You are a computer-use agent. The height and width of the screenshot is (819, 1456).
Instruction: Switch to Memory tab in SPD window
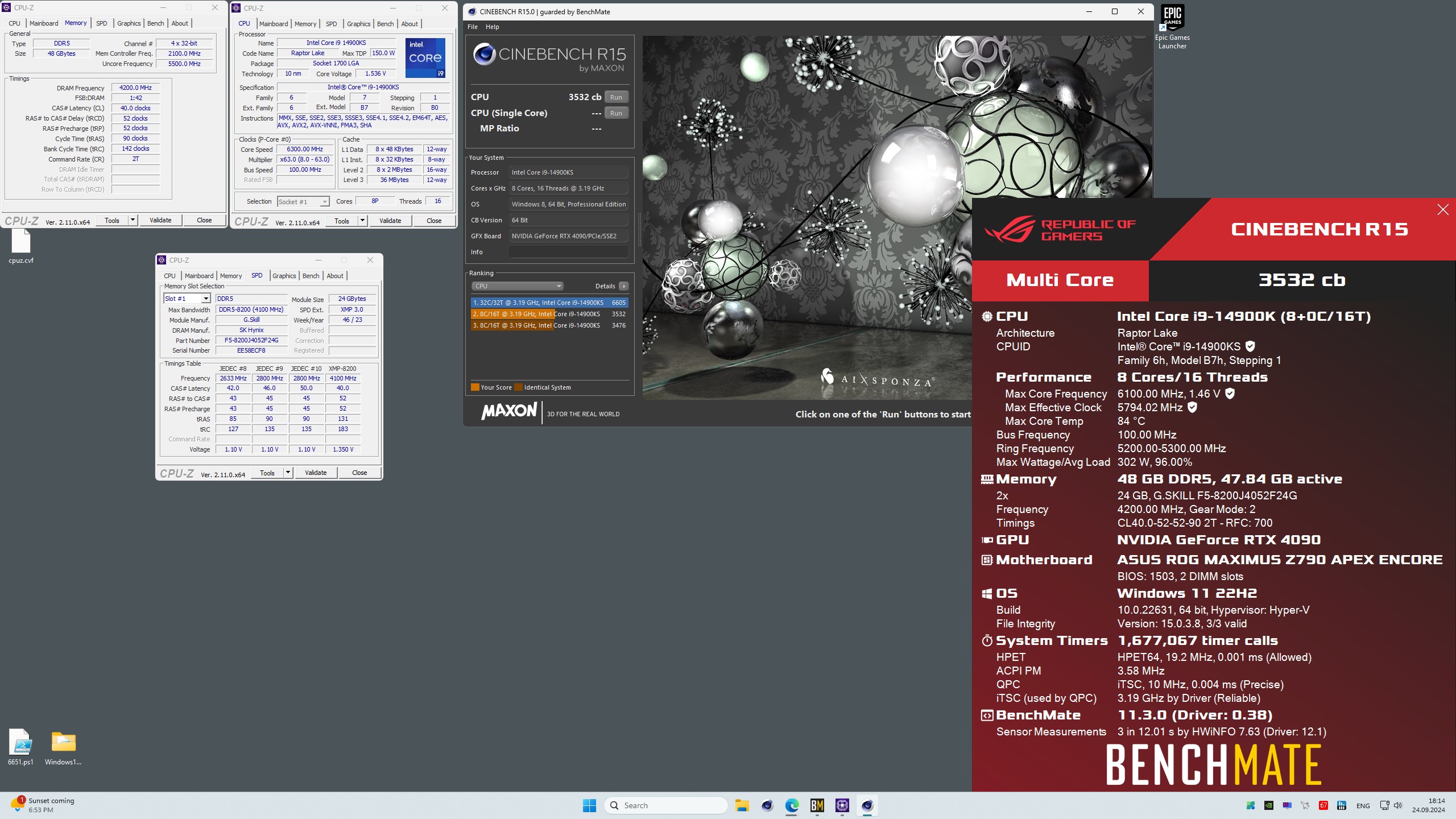point(231,276)
